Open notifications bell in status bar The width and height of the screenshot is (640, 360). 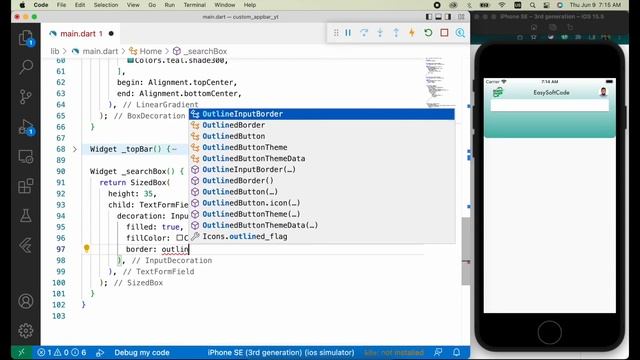456,352
